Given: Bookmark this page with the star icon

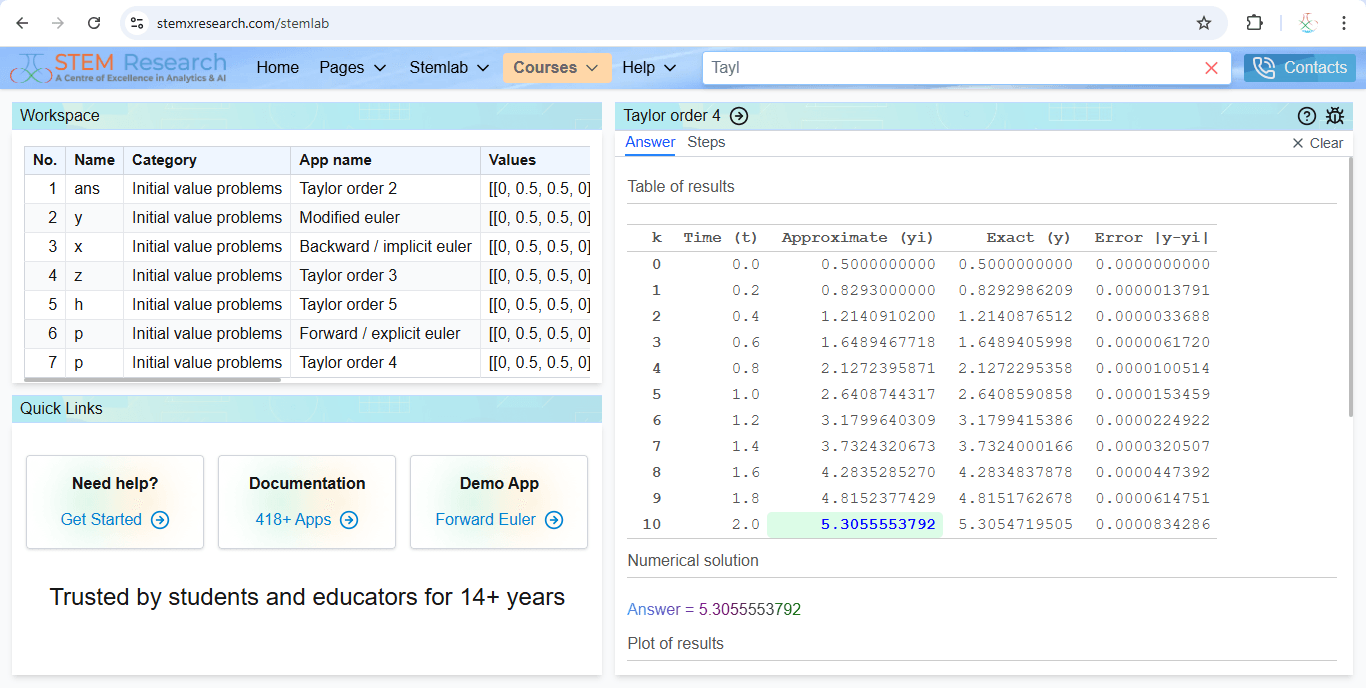Looking at the screenshot, I should click(1204, 23).
